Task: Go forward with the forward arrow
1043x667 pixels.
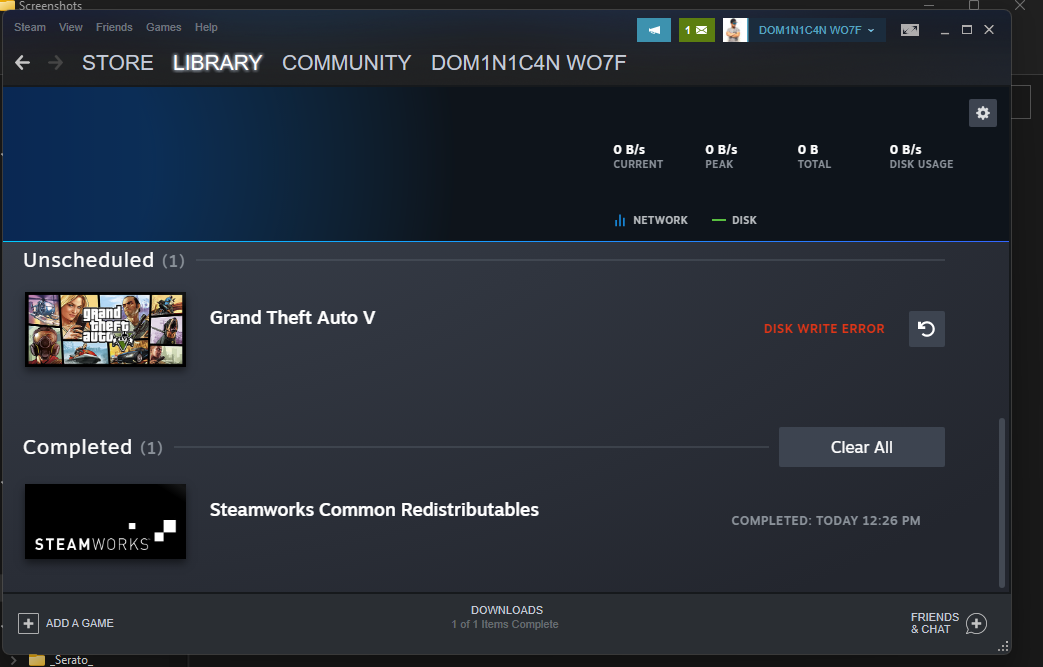Action: [x=56, y=63]
